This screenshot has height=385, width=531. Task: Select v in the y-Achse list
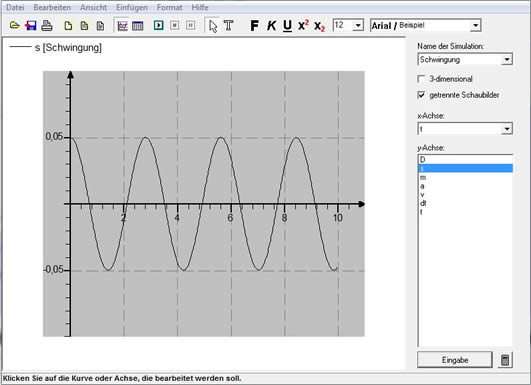tap(465, 195)
